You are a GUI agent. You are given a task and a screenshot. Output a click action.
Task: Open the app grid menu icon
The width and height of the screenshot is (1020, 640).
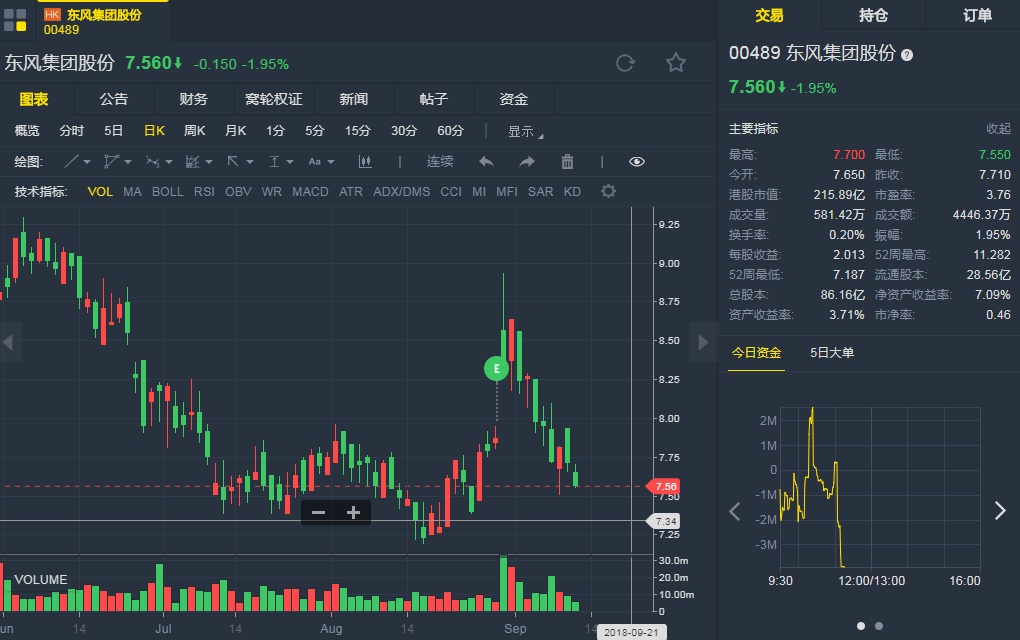pyautogui.click(x=15, y=19)
